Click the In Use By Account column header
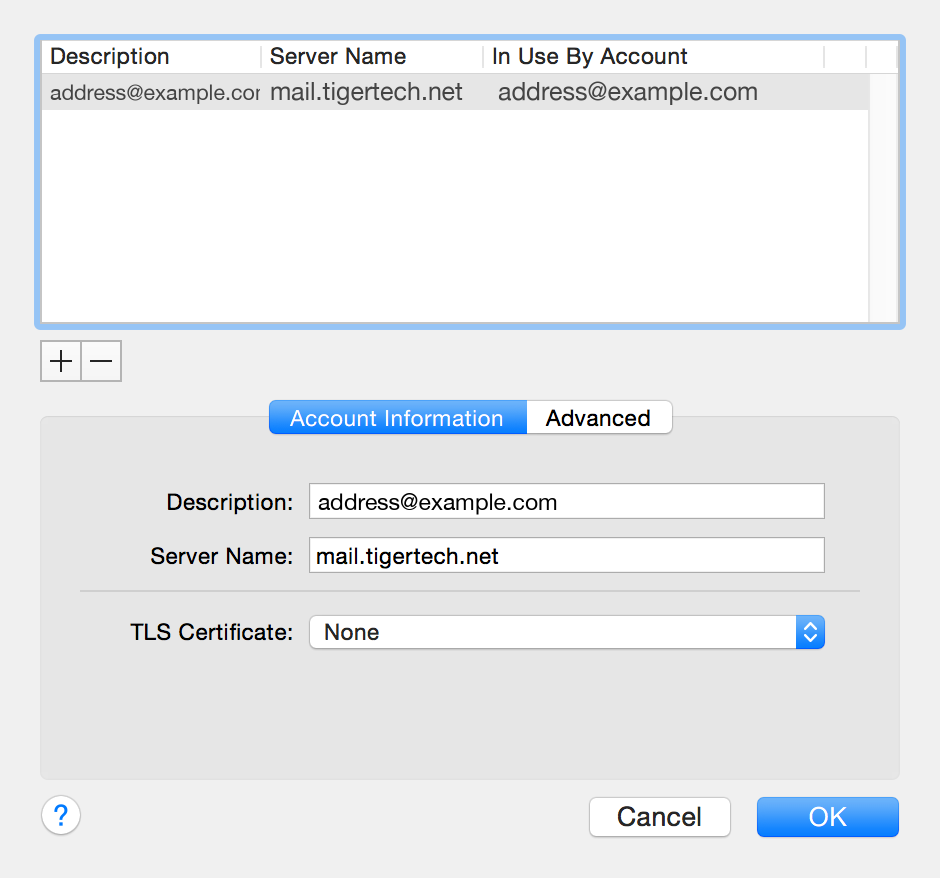Screen dimensions: 940x878 pyautogui.click(x=588, y=56)
